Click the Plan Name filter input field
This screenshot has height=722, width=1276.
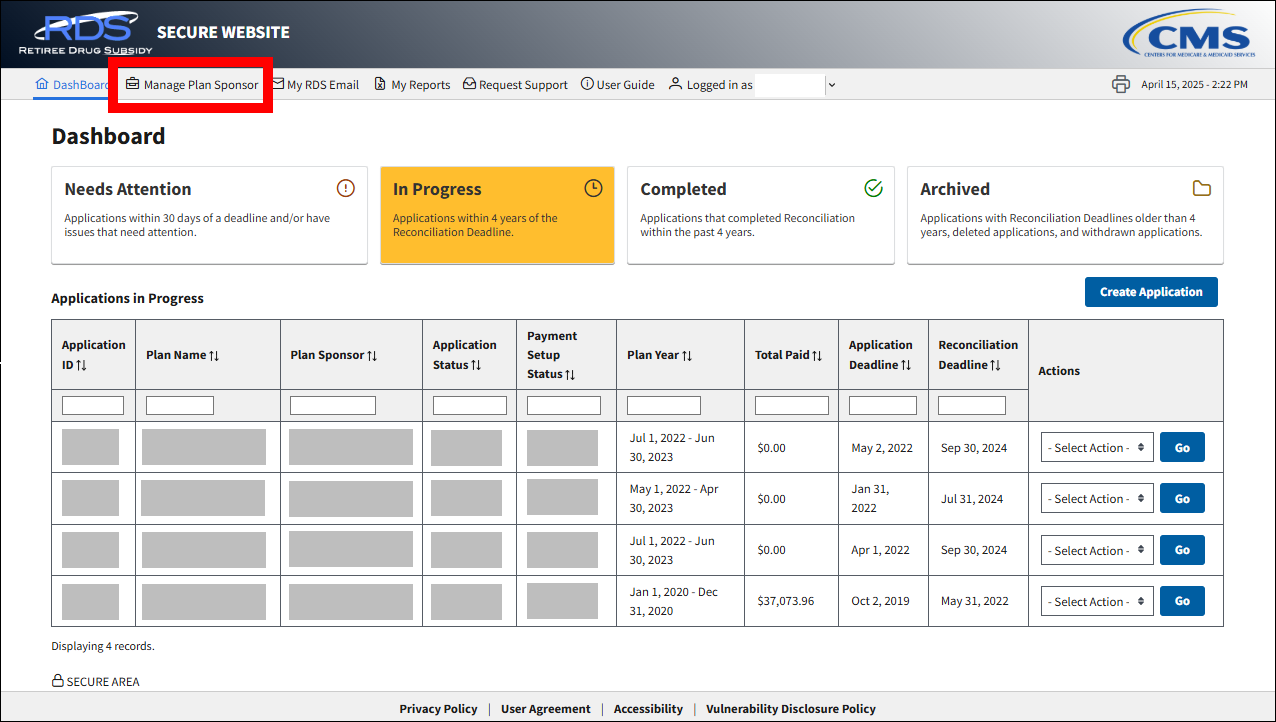click(180, 405)
